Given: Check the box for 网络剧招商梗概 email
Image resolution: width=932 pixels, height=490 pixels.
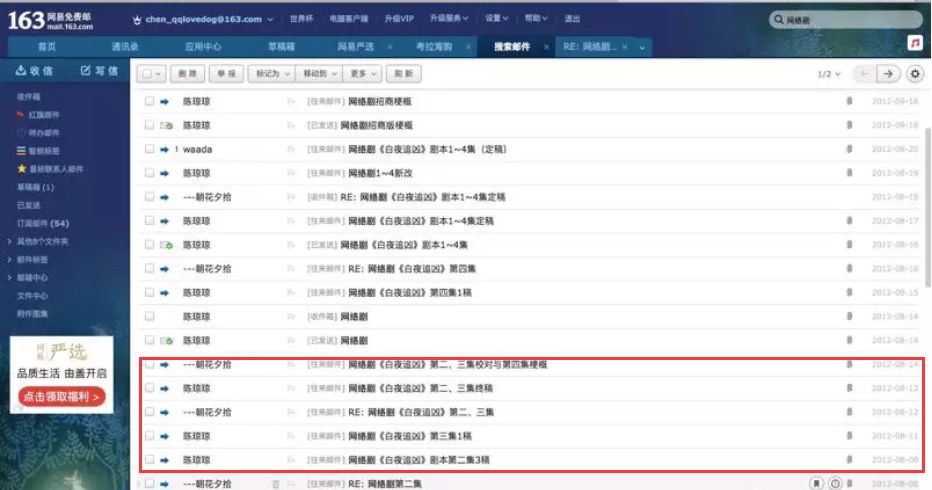Looking at the screenshot, I should (149, 101).
